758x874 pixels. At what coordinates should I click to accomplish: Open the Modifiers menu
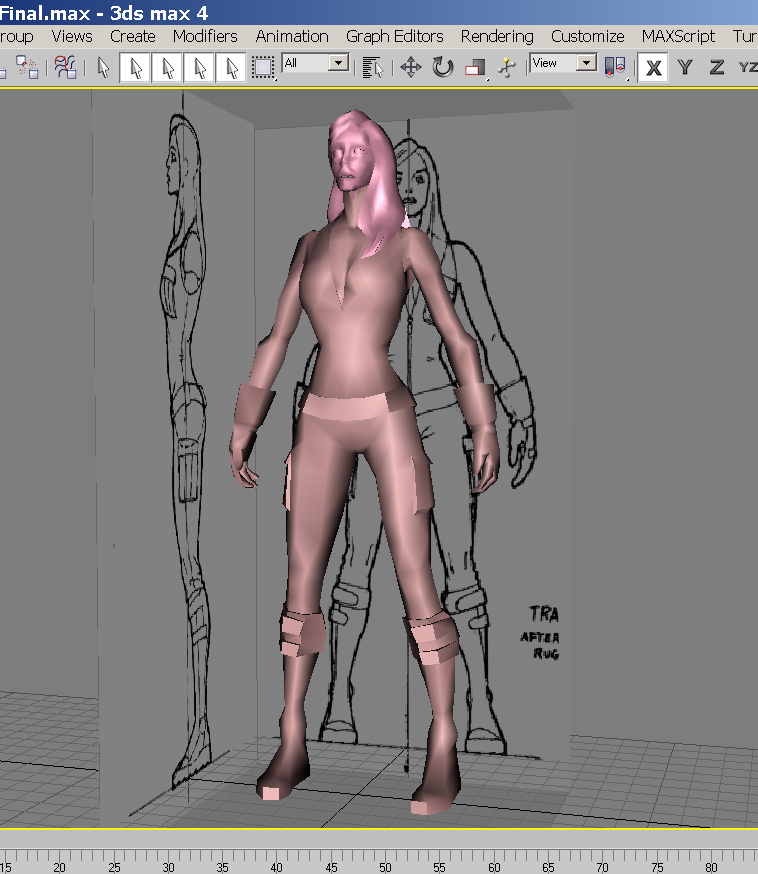click(205, 36)
